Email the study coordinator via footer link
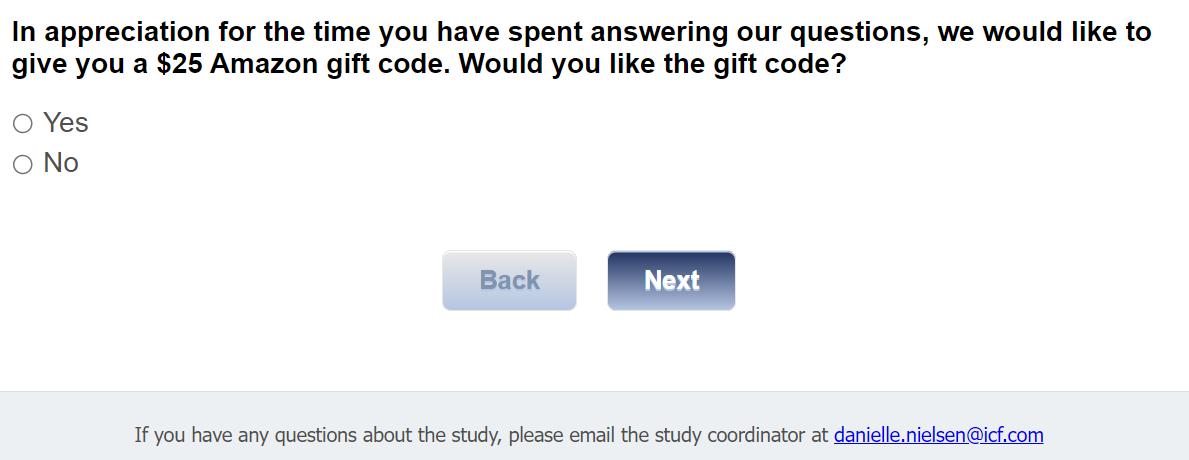This screenshot has height=460, width=1189. tap(938, 435)
